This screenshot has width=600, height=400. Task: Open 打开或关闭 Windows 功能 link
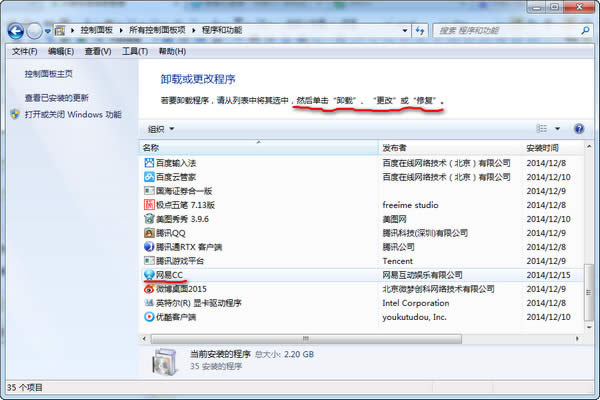(73, 114)
